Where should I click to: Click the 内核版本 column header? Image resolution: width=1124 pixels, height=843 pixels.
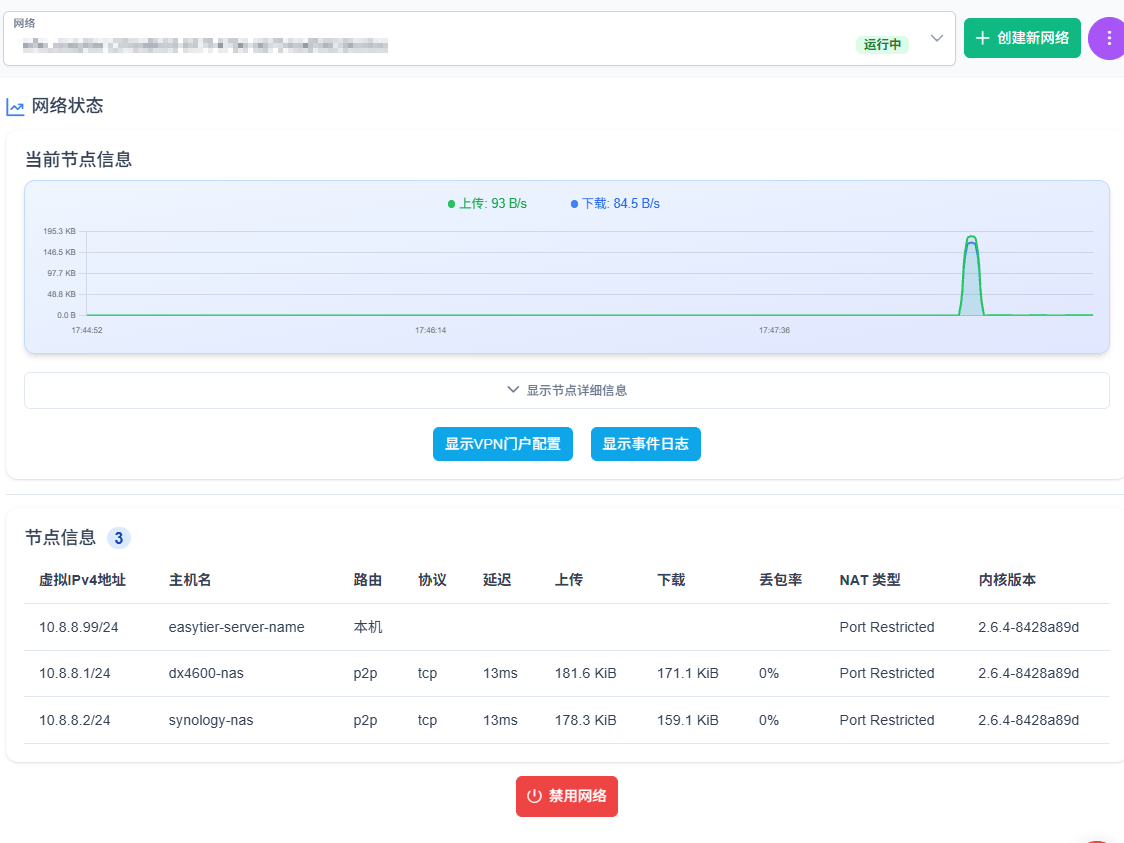pos(1007,580)
